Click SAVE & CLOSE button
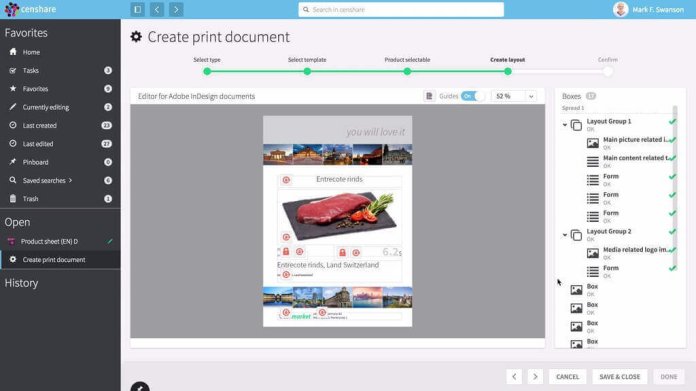This screenshot has height=391, width=696. (620, 376)
